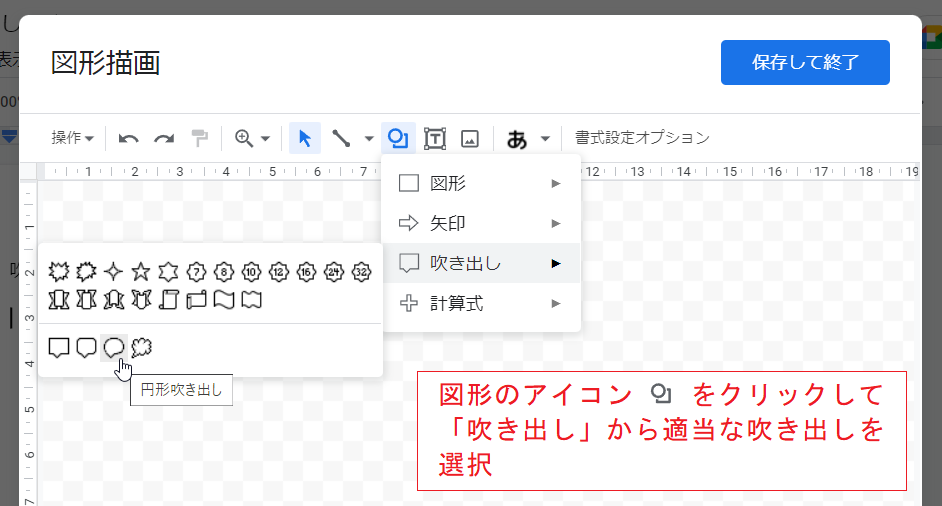This screenshot has width=942, height=506.
Task: Insert the oval callout shape
Action: click(x=114, y=347)
